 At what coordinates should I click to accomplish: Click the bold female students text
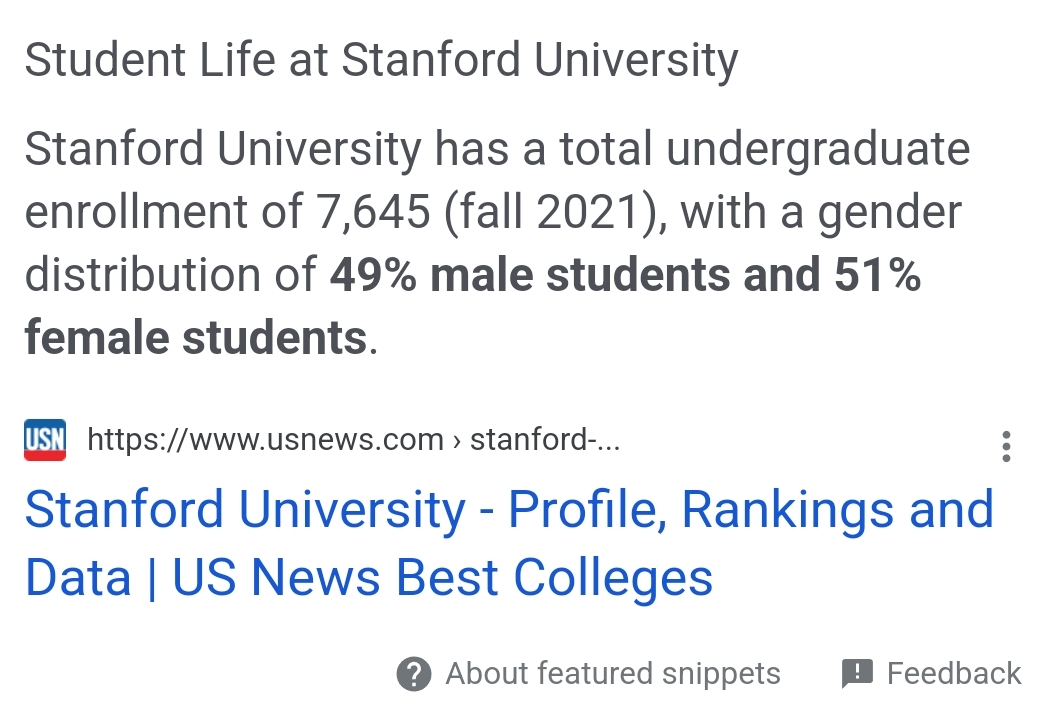[196, 338]
